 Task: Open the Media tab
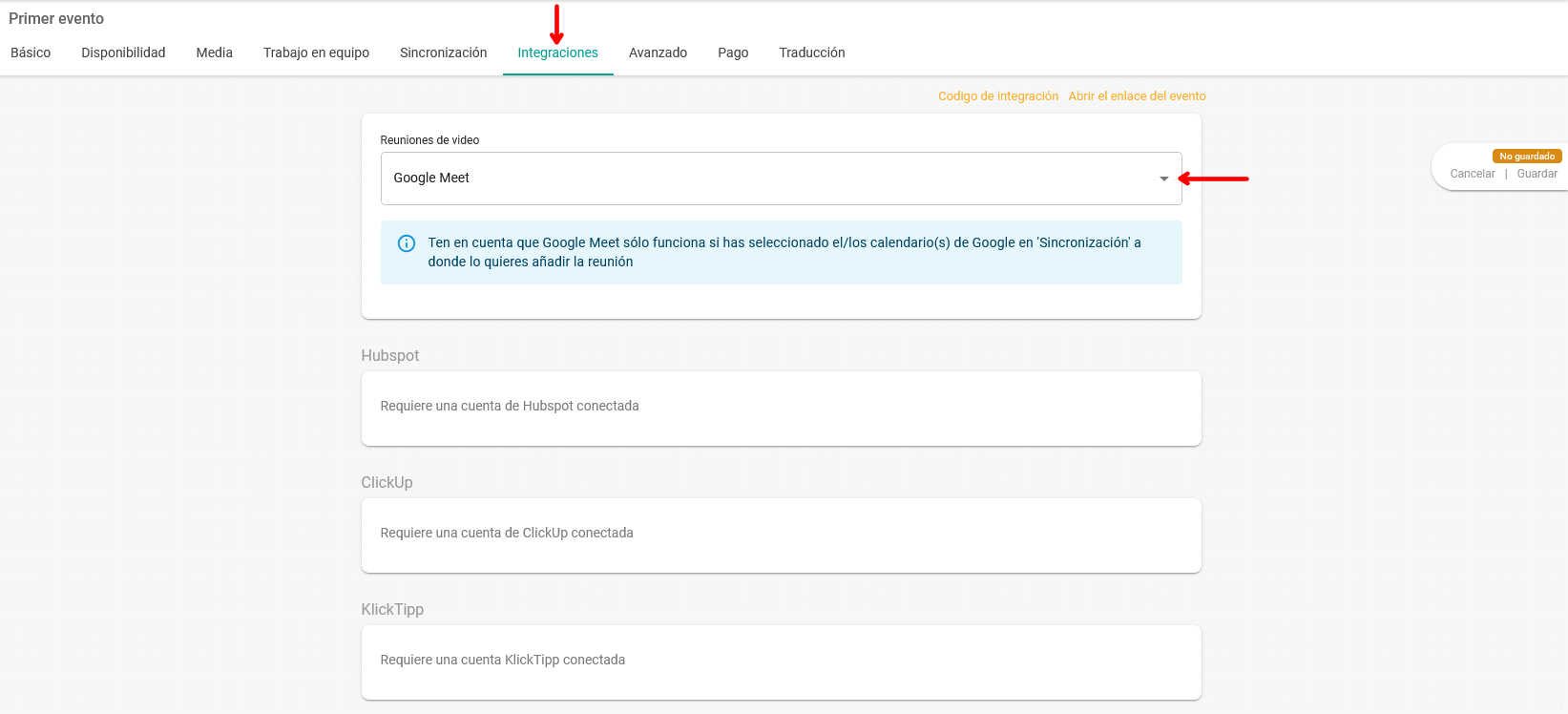215,52
